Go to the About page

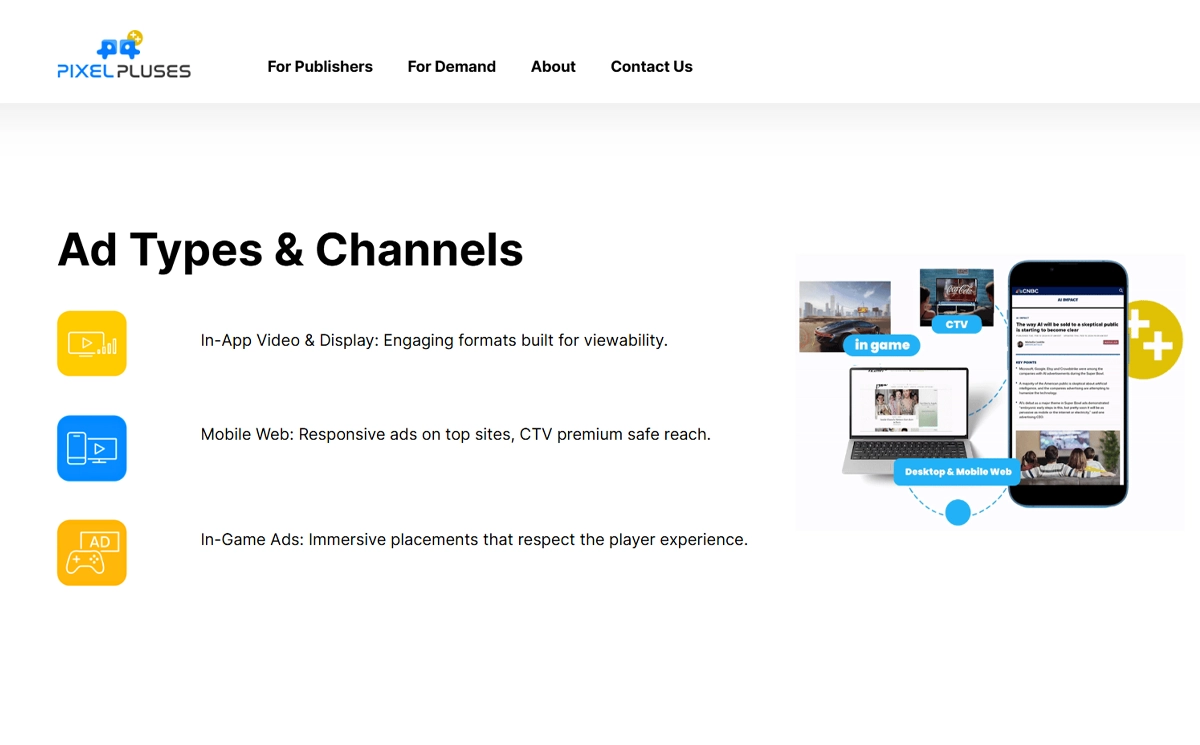click(x=553, y=67)
